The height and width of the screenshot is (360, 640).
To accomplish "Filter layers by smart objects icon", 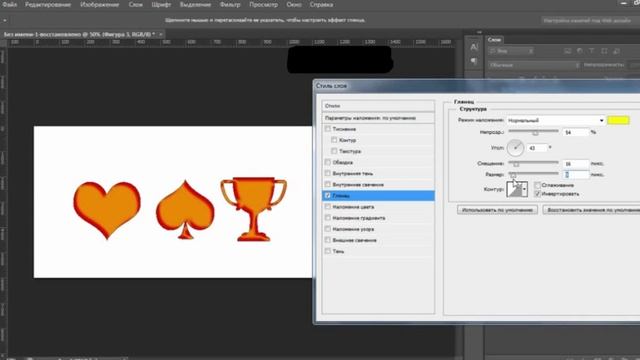I will (x=616, y=51).
